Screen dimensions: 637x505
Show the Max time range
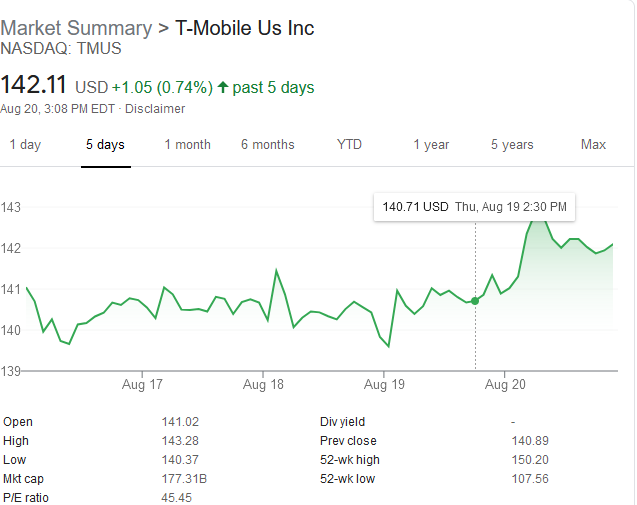coord(593,145)
